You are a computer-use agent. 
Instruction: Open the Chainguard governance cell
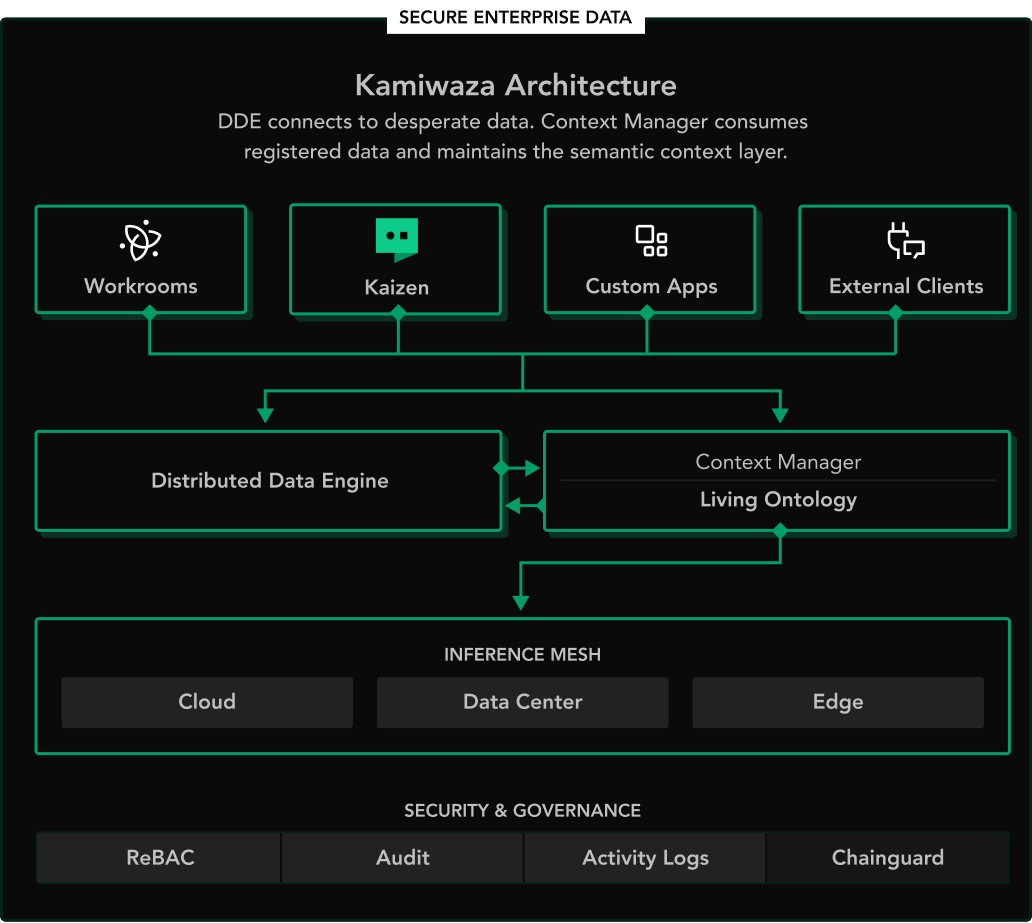point(888,857)
